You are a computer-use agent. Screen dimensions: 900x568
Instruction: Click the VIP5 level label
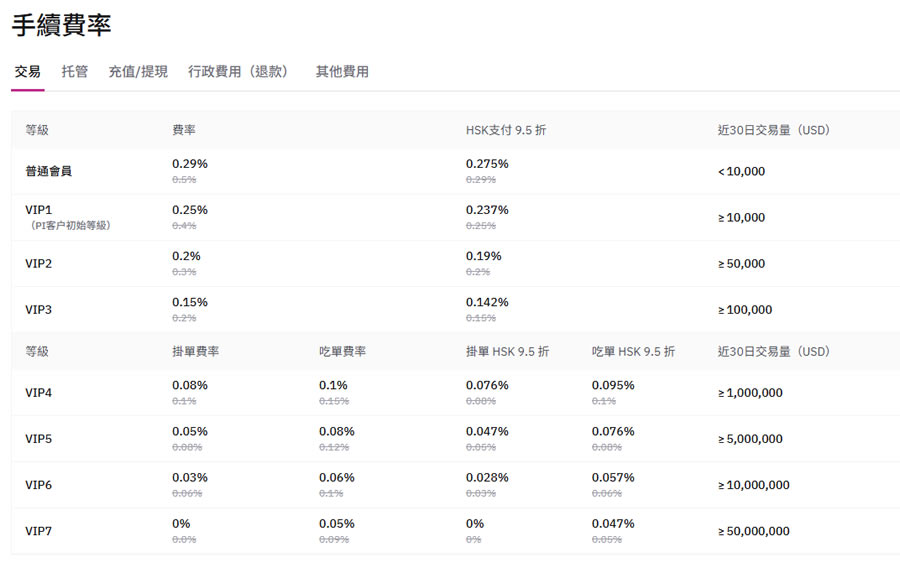point(38,439)
